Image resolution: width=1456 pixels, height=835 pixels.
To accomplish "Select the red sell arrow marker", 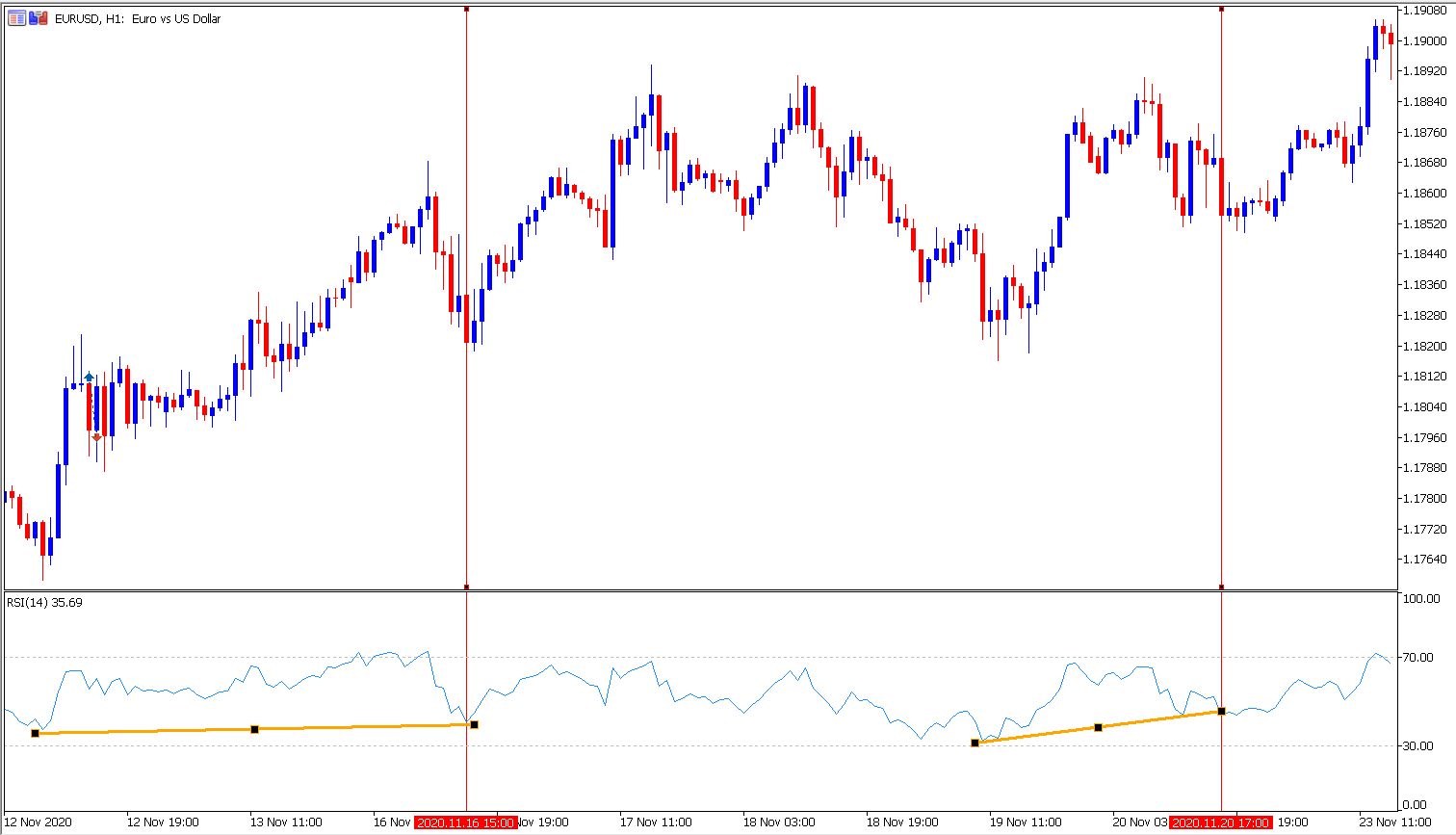I will [x=96, y=437].
